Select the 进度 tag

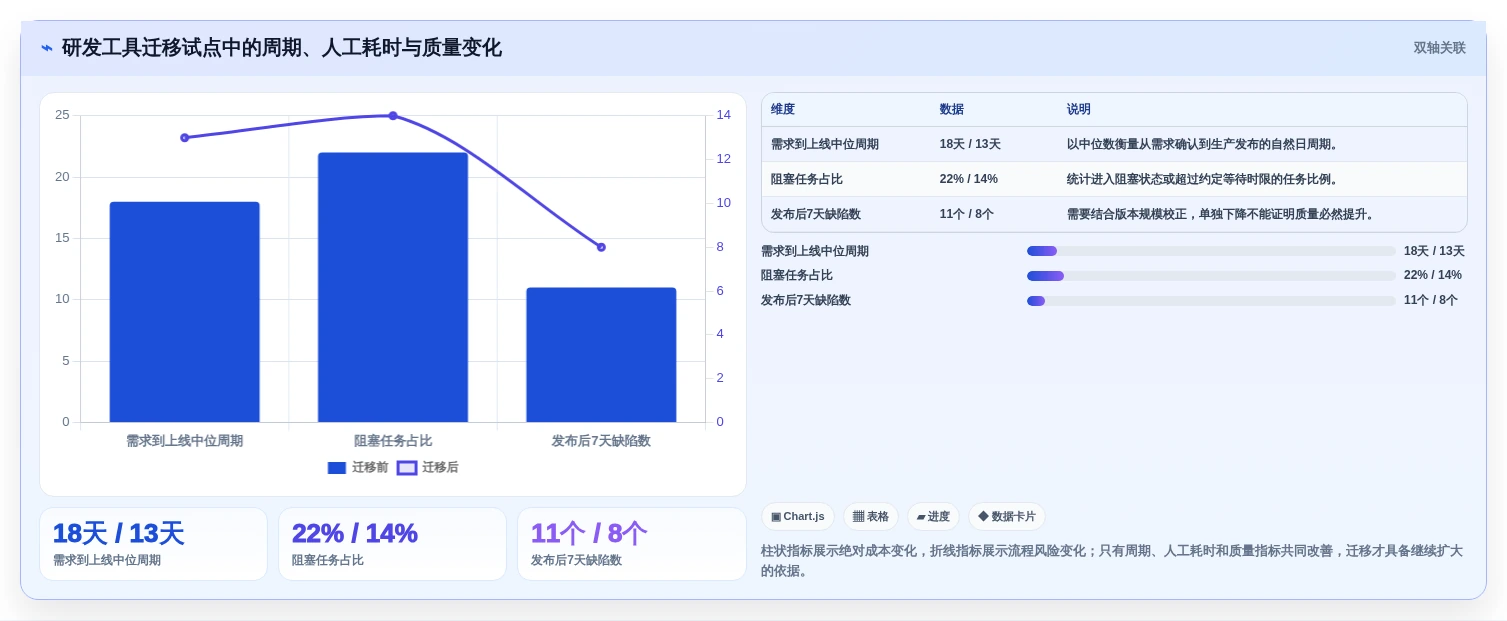(933, 516)
